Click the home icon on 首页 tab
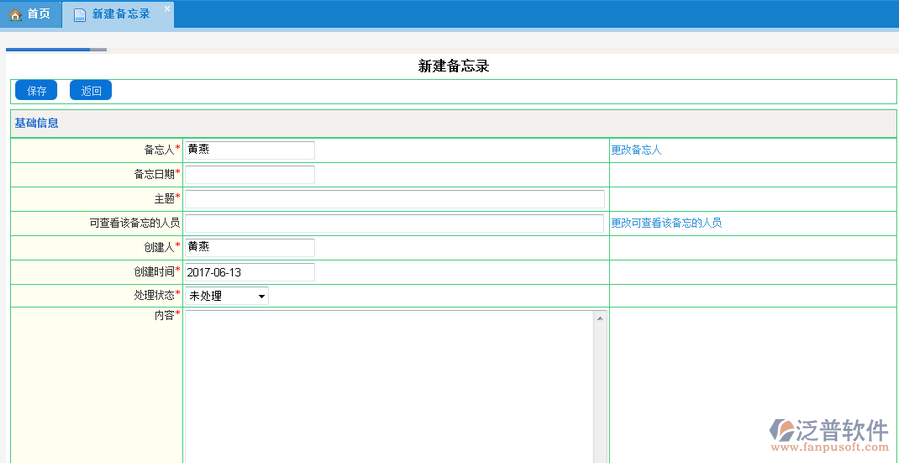This screenshot has width=899, height=463. click(x=15, y=14)
